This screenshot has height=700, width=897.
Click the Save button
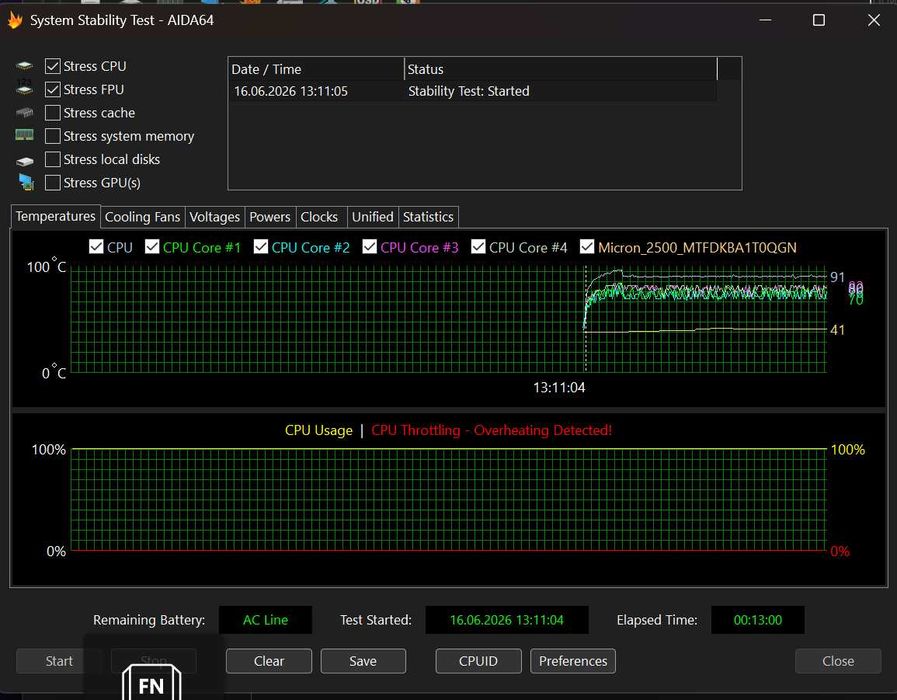[x=363, y=661]
